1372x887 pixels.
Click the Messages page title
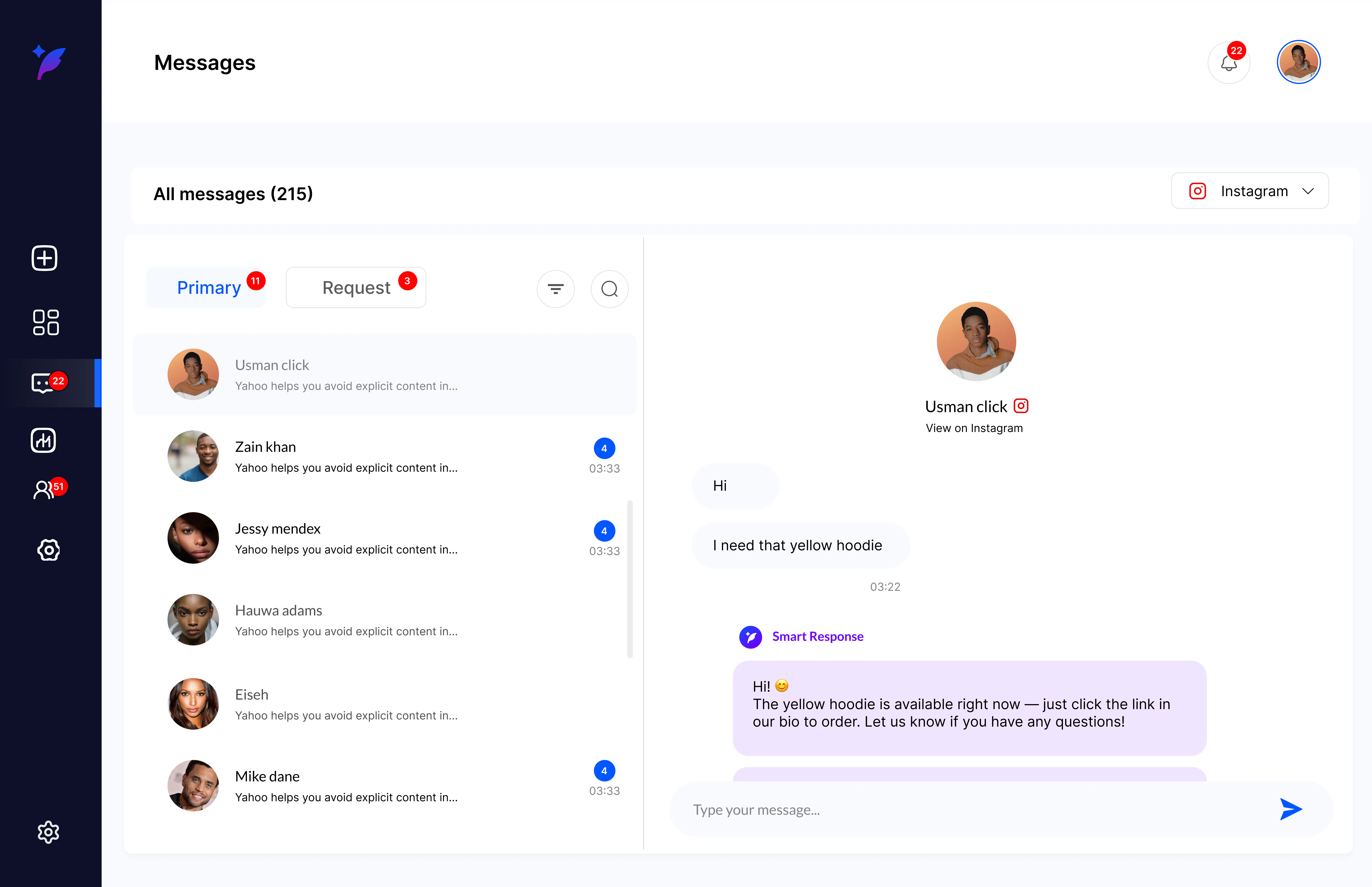(x=205, y=63)
